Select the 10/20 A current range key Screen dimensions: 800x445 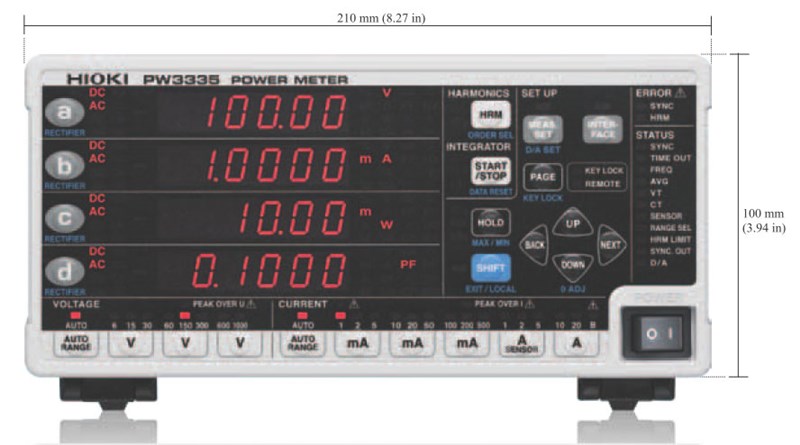coord(577,342)
